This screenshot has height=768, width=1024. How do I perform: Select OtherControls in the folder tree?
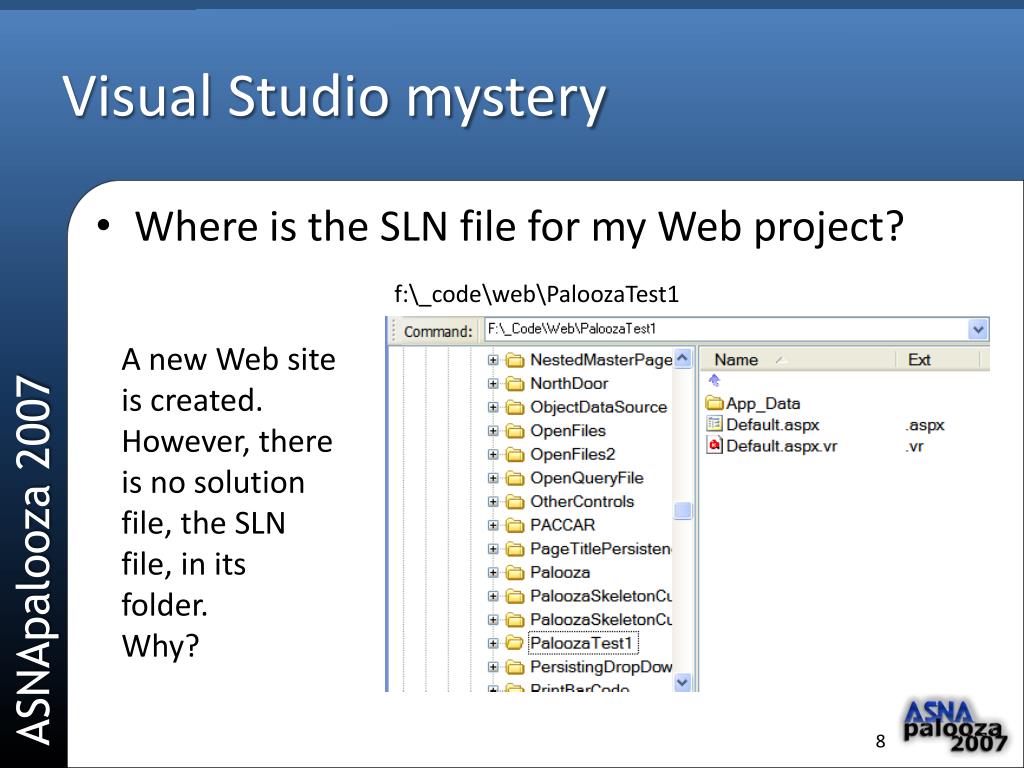coord(582,502)
